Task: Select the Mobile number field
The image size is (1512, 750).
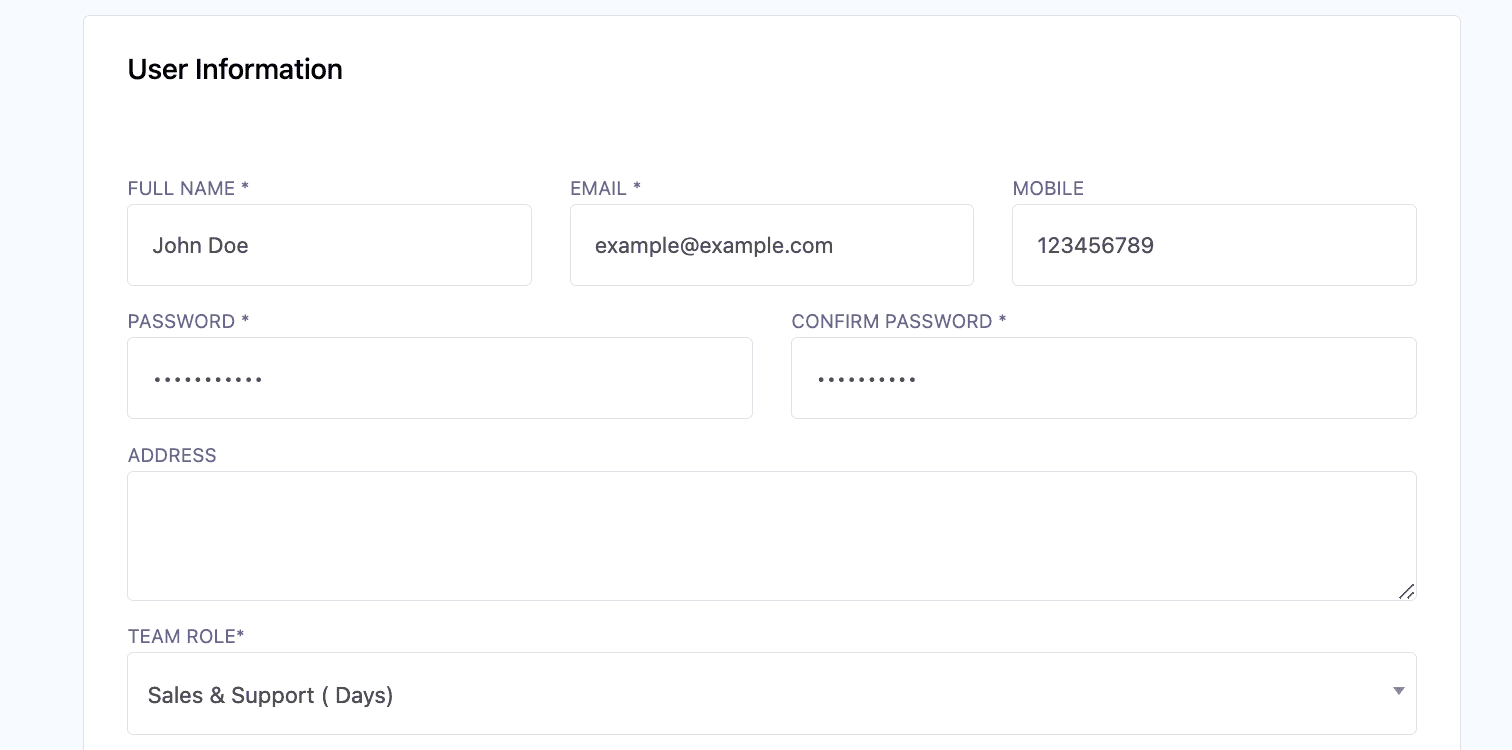Action: (x=1214, y=245)
